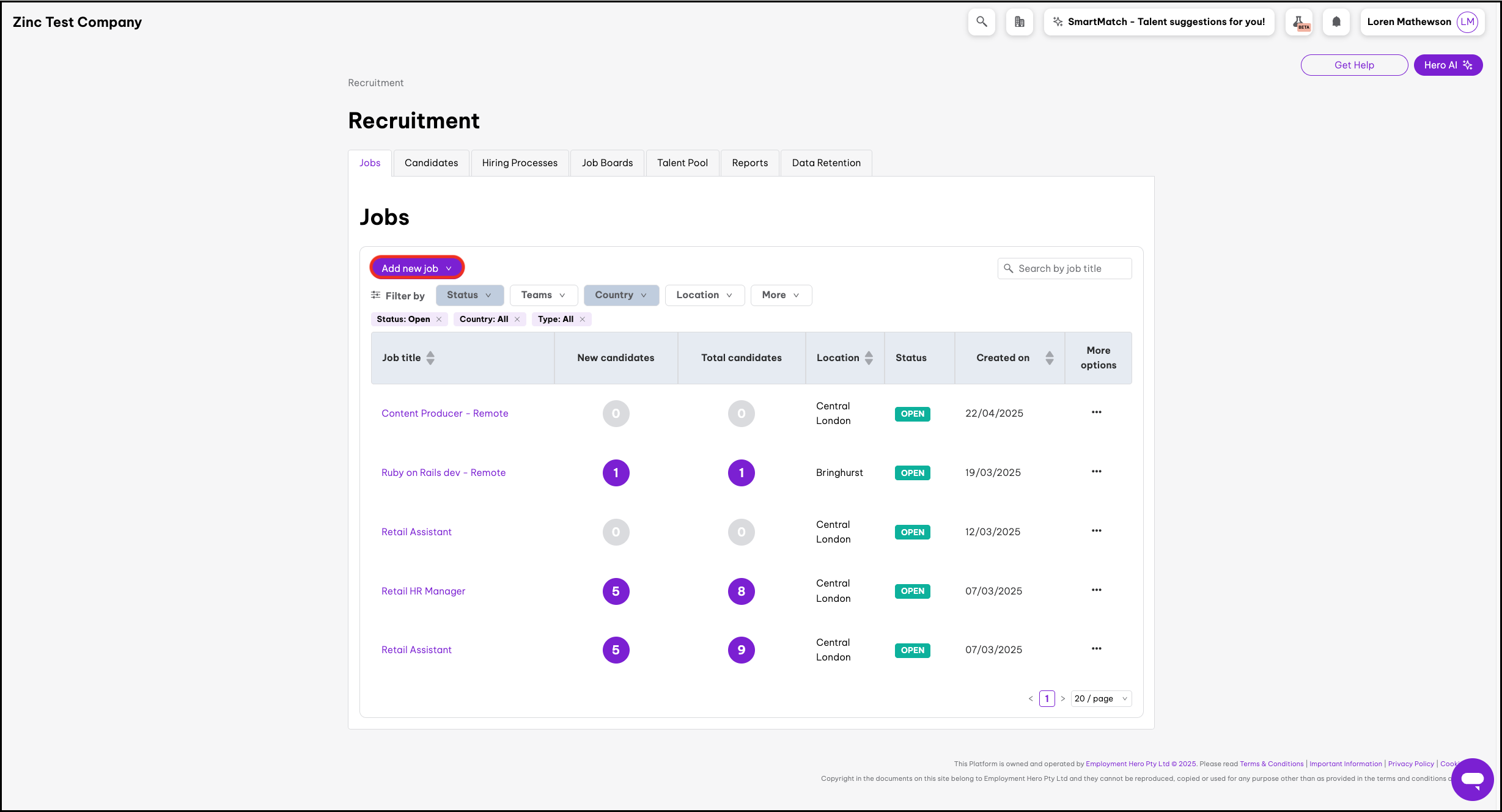1502x812 pixels.
Task: Open the notifications bell
Action: click(x=1336, y=22)
